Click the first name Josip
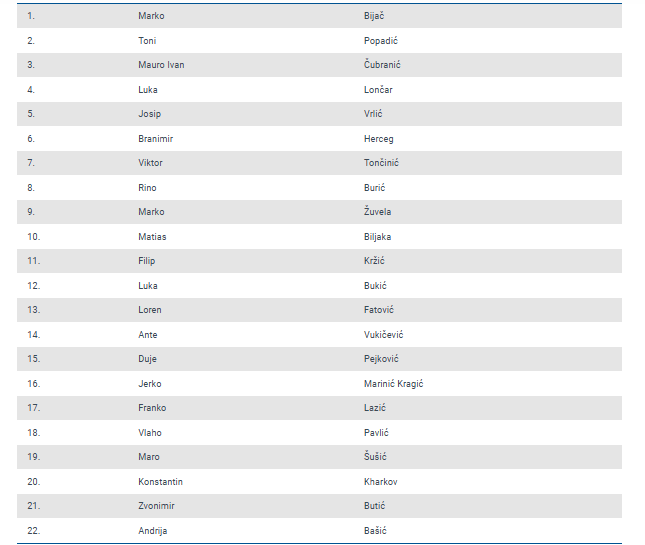 149,114
